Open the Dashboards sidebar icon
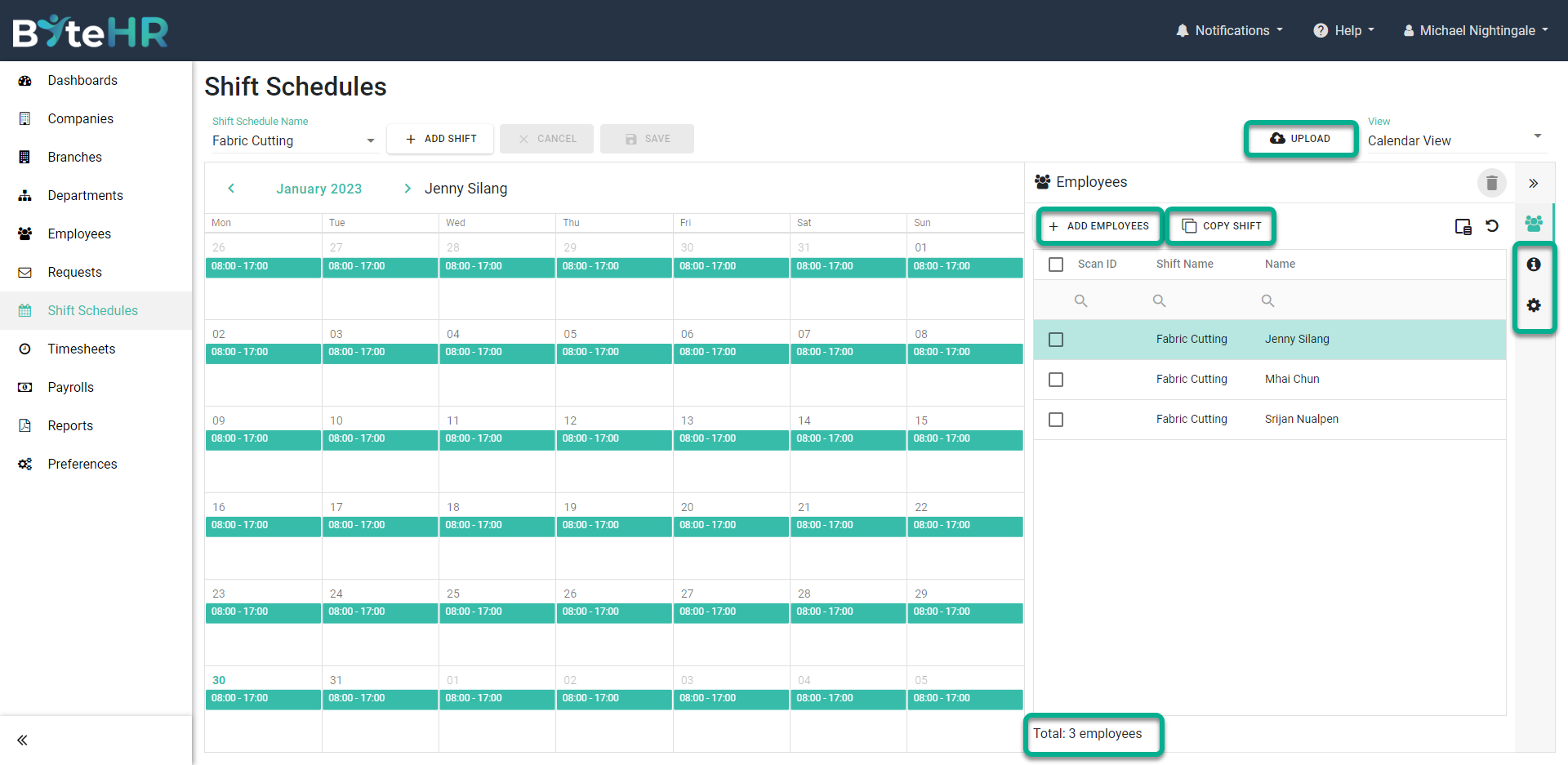The height and width of the screenshot is (765, 1568). coord(24,81)
